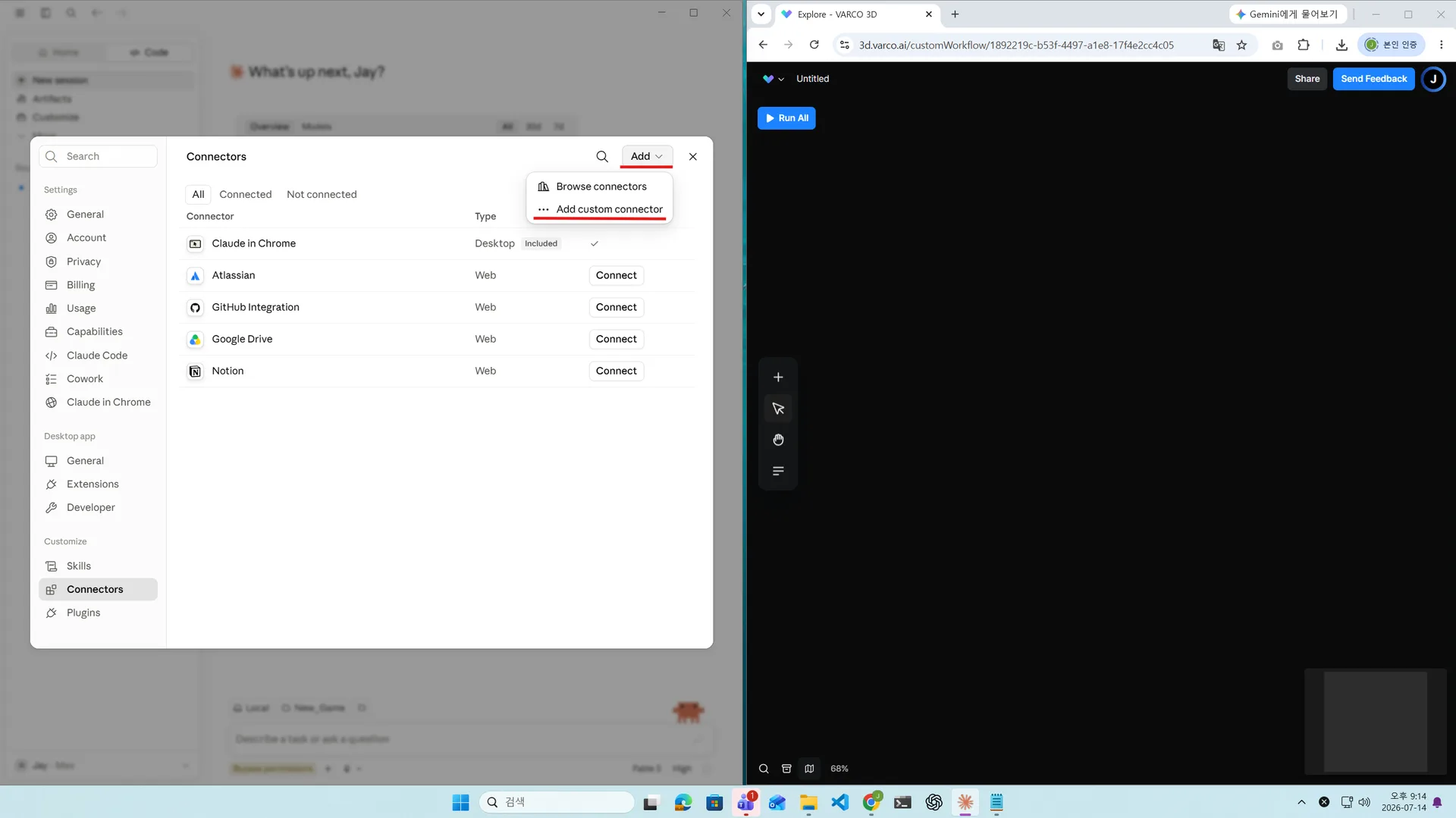Choose Add custom connector menu entry
Viewport: 1456px width, 818px height.
tap(599, 209)
